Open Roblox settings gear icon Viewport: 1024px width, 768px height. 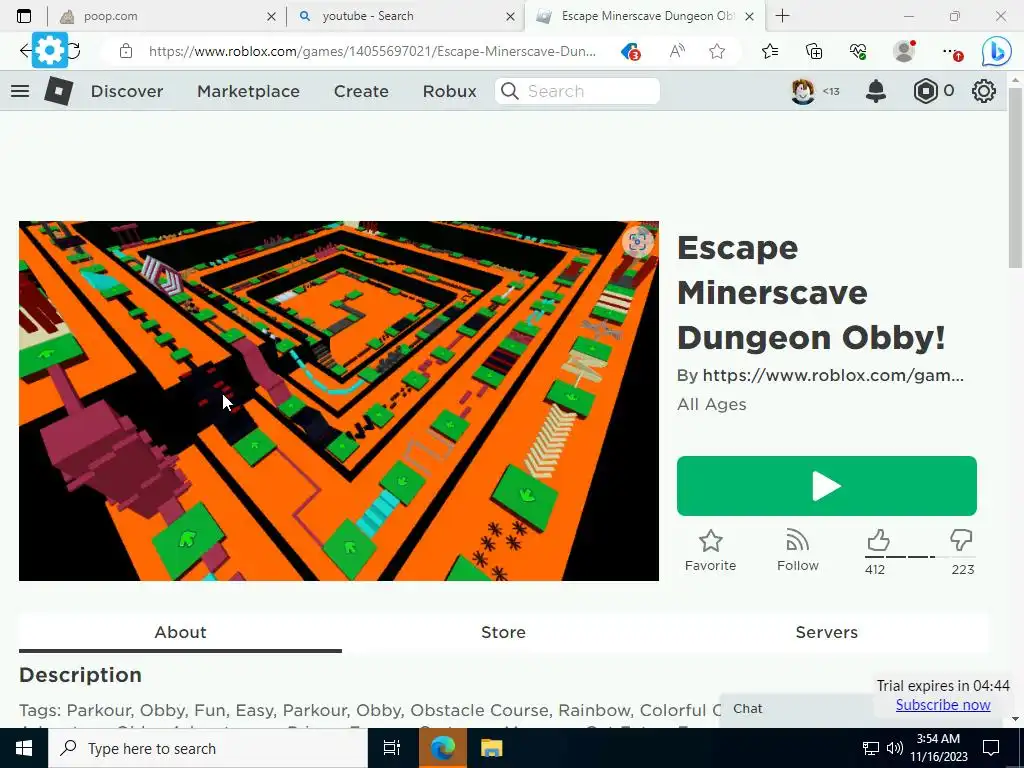tap(984, 91)
